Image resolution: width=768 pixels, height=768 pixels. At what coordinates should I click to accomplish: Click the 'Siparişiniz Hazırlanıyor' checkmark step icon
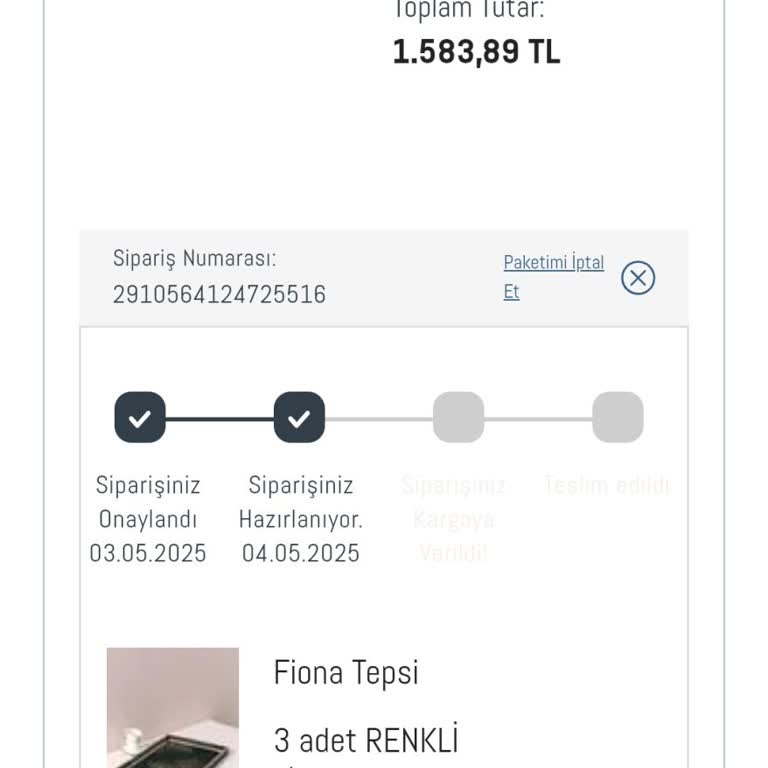[x=299, y=418]
